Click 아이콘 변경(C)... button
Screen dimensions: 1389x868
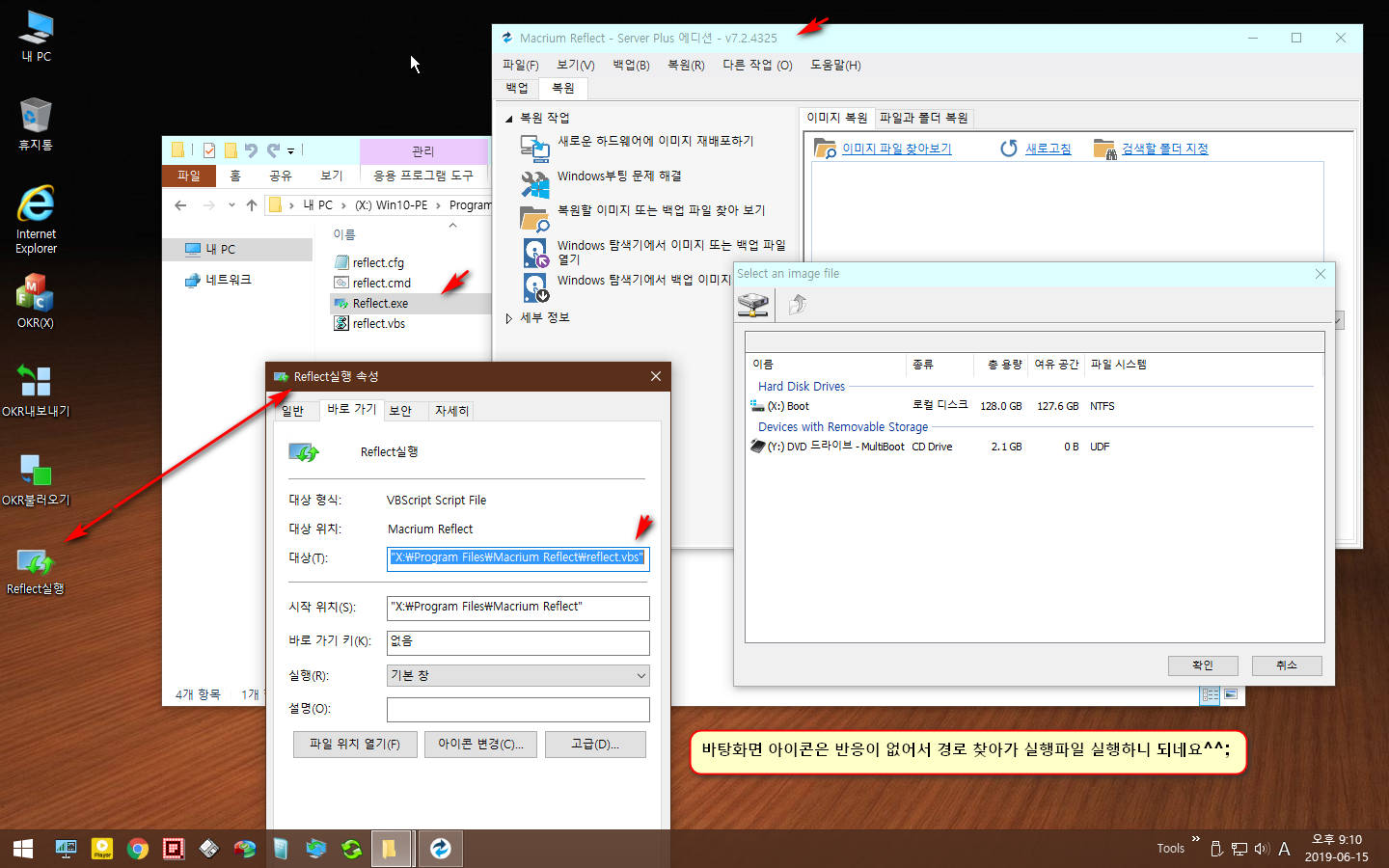point(480,745)
